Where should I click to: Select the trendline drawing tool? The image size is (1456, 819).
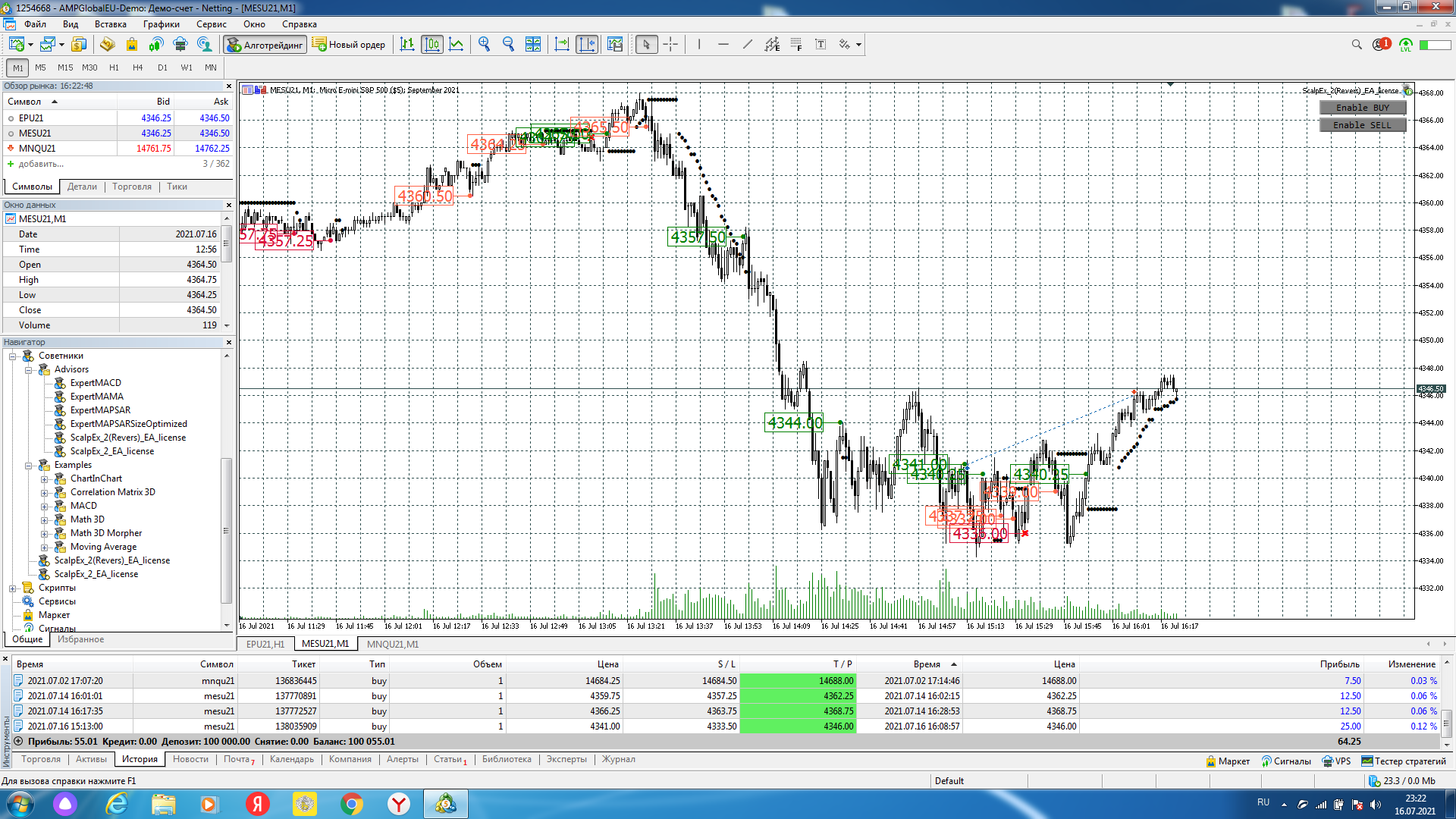click(748, 45)
